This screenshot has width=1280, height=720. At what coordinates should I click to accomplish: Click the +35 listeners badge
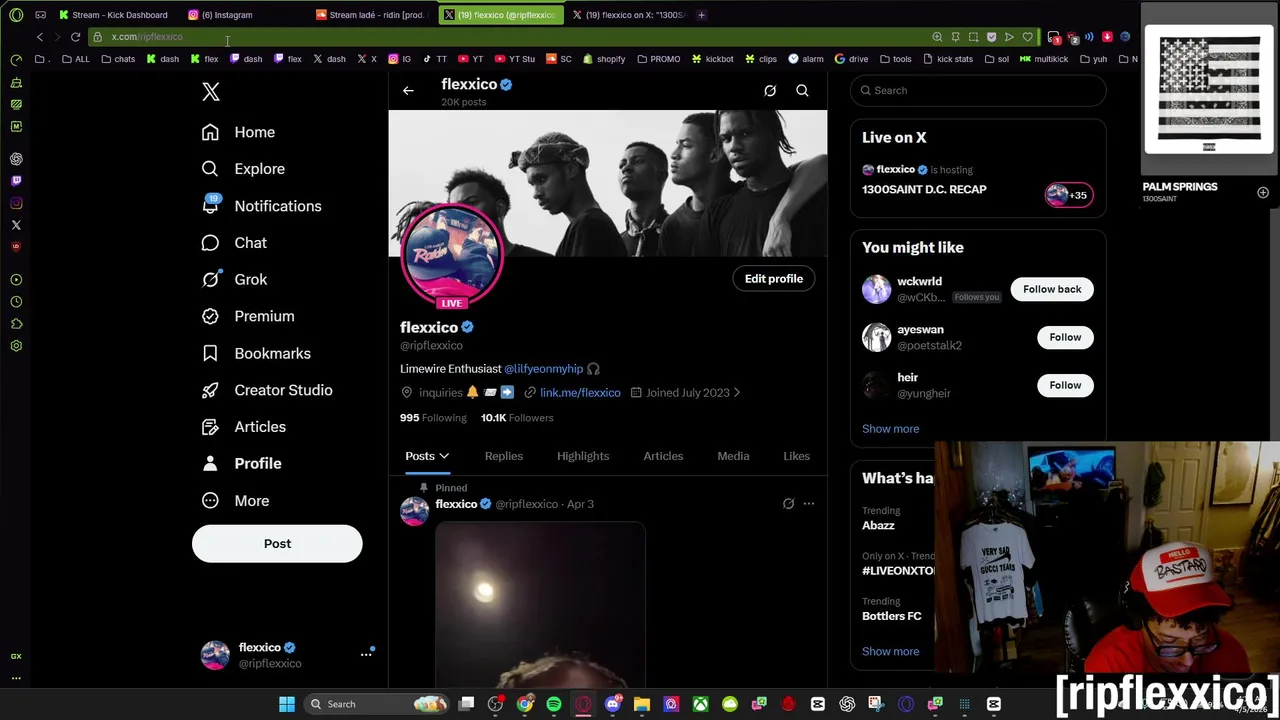pyautogui.click(x=1068, y=195)
